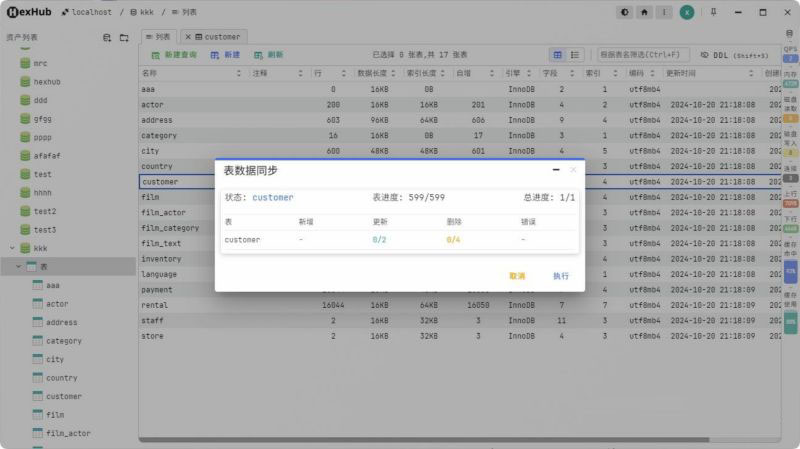Click the home icon in title bar
This screenshot has height=449, width=800.
tap(644, 12)
